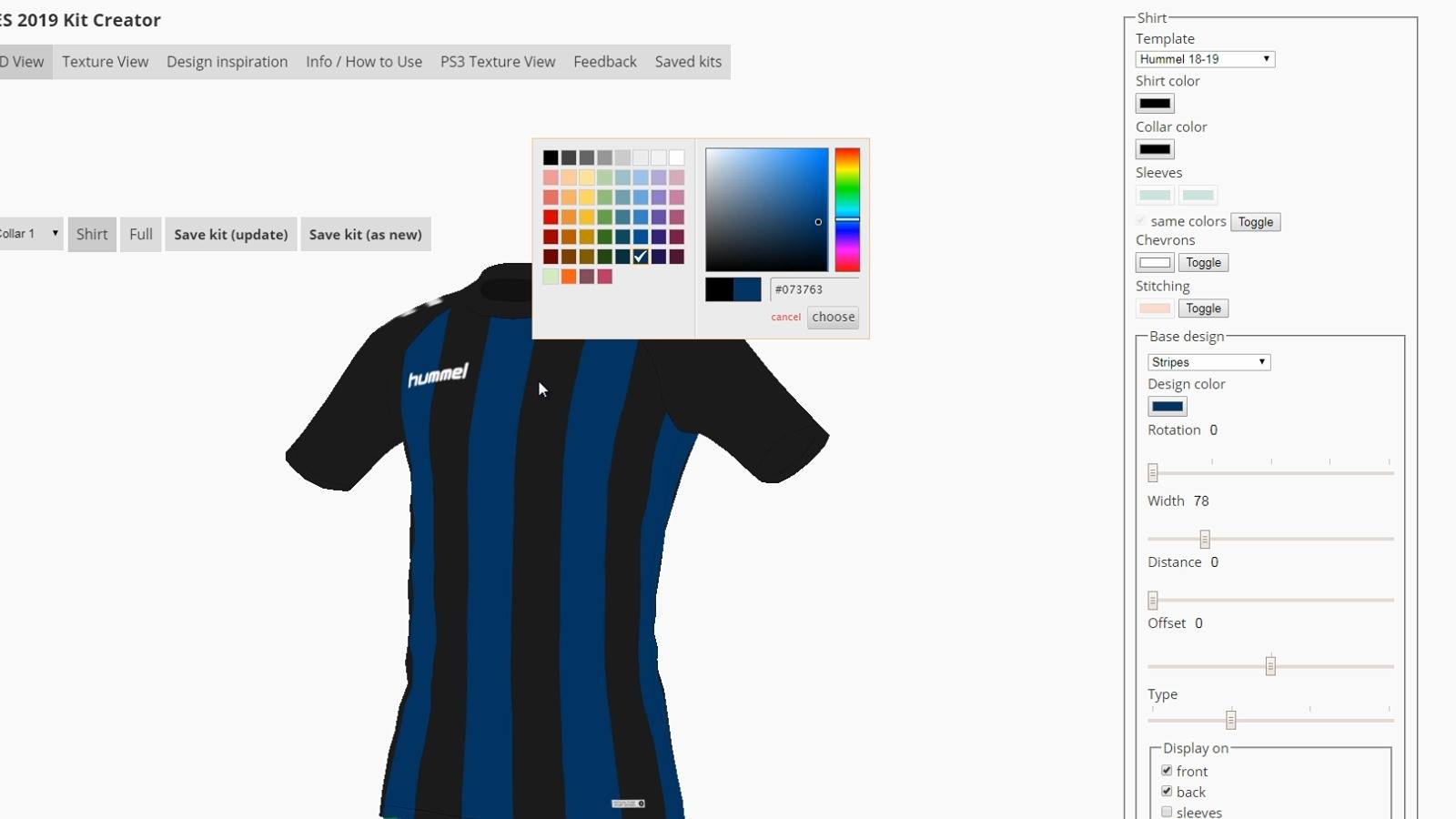The width and height of the screenshot is (1456, 819).
Task: Click the Collar color swatch
Action: coord(1155,149)
